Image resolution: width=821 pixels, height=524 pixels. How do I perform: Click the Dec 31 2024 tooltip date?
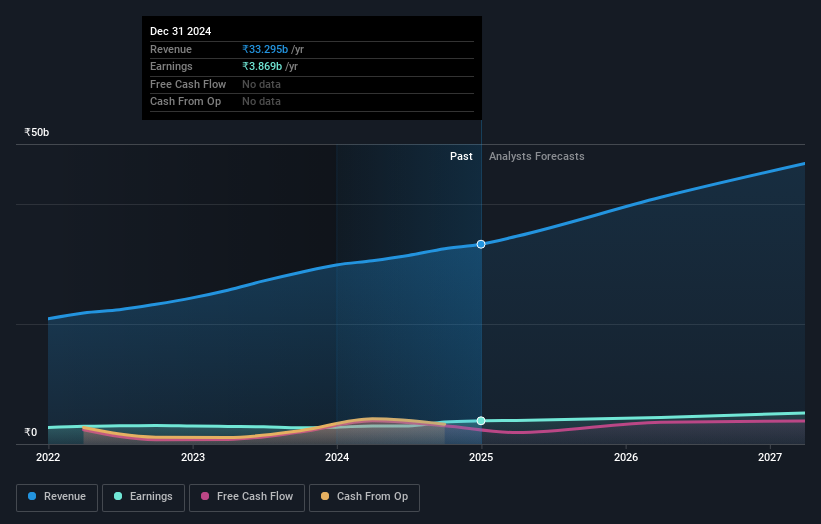tap(181, 31)
